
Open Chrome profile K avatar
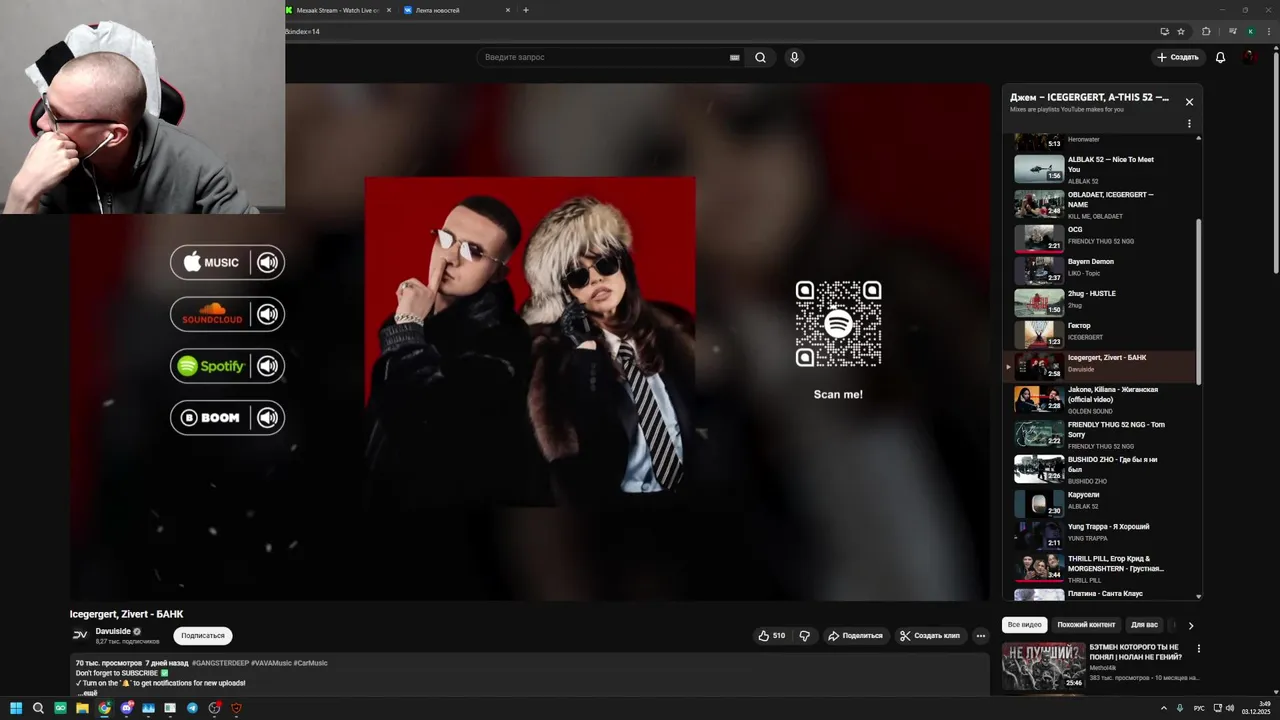coord(1250,31)
